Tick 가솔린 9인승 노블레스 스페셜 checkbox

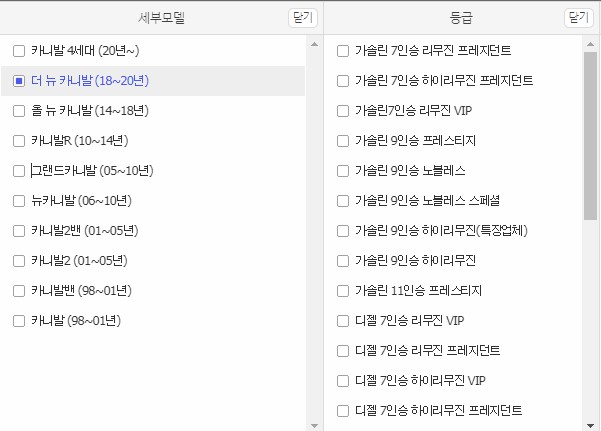343,201
